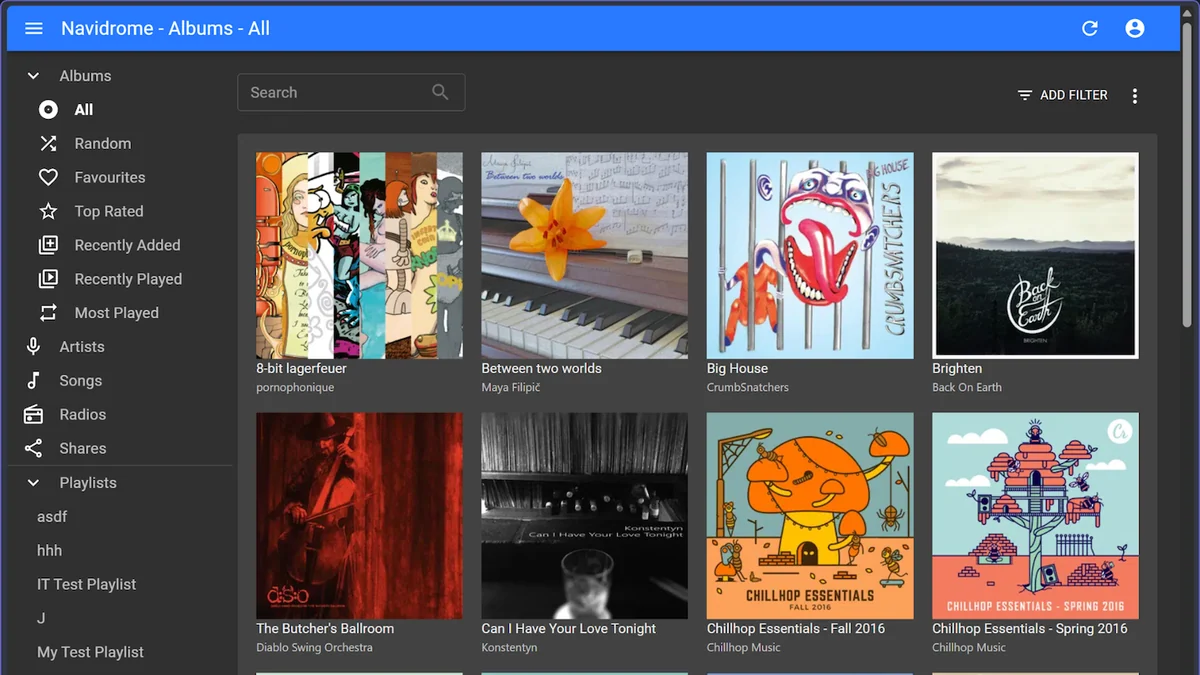Collapse the Albums section chevron

click(x=33, y=76)
